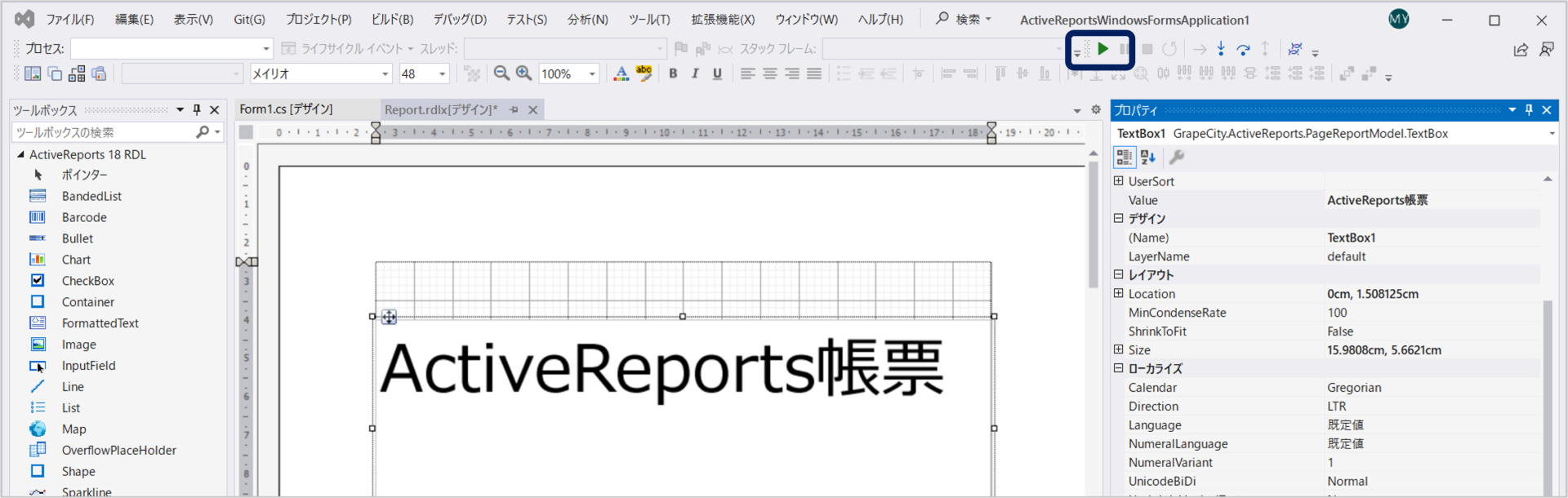
Task: Expand the UserSort property
Action: 1119,181
